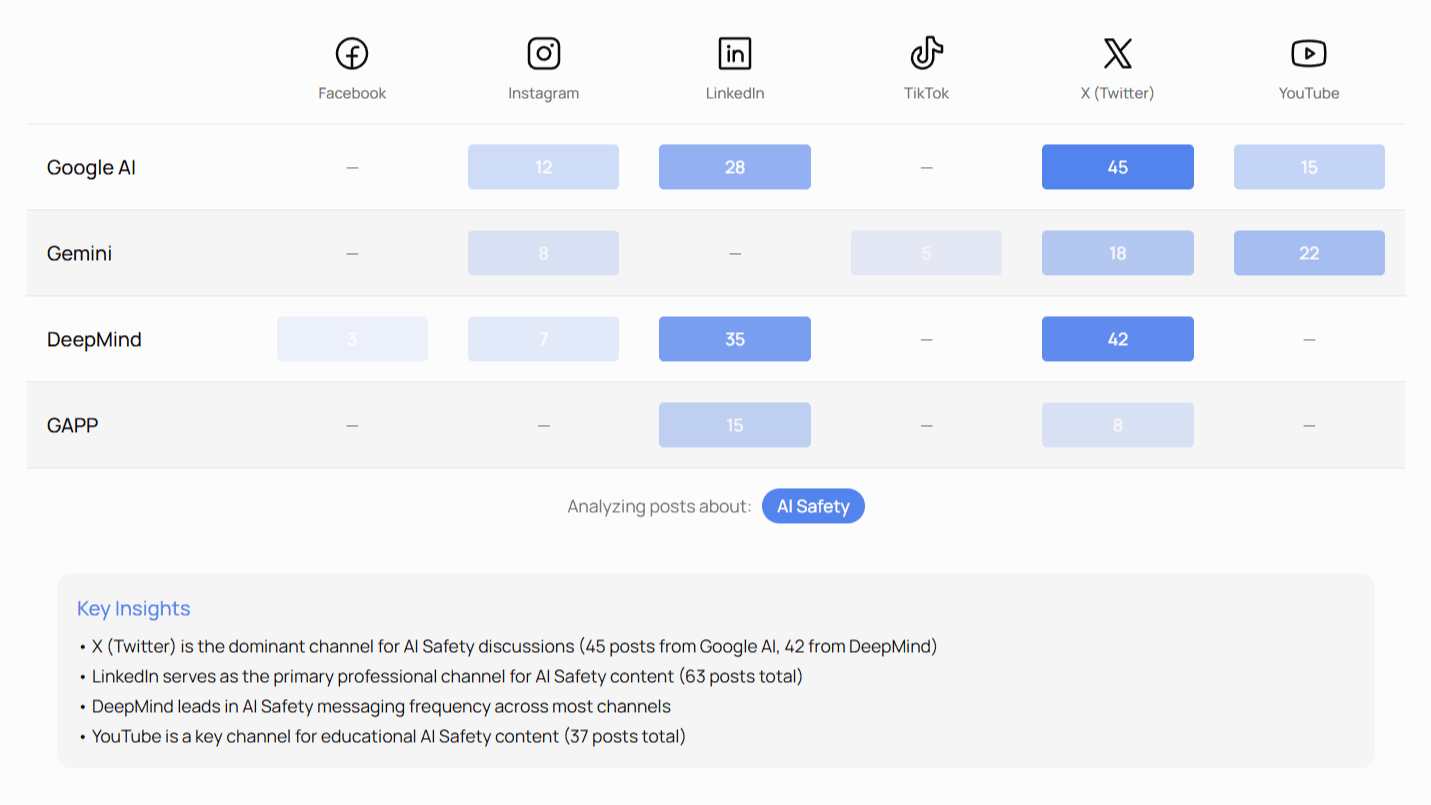
Task: Click Google AI's 28 LinkedIn posts cell
Action: click(734, 167)
